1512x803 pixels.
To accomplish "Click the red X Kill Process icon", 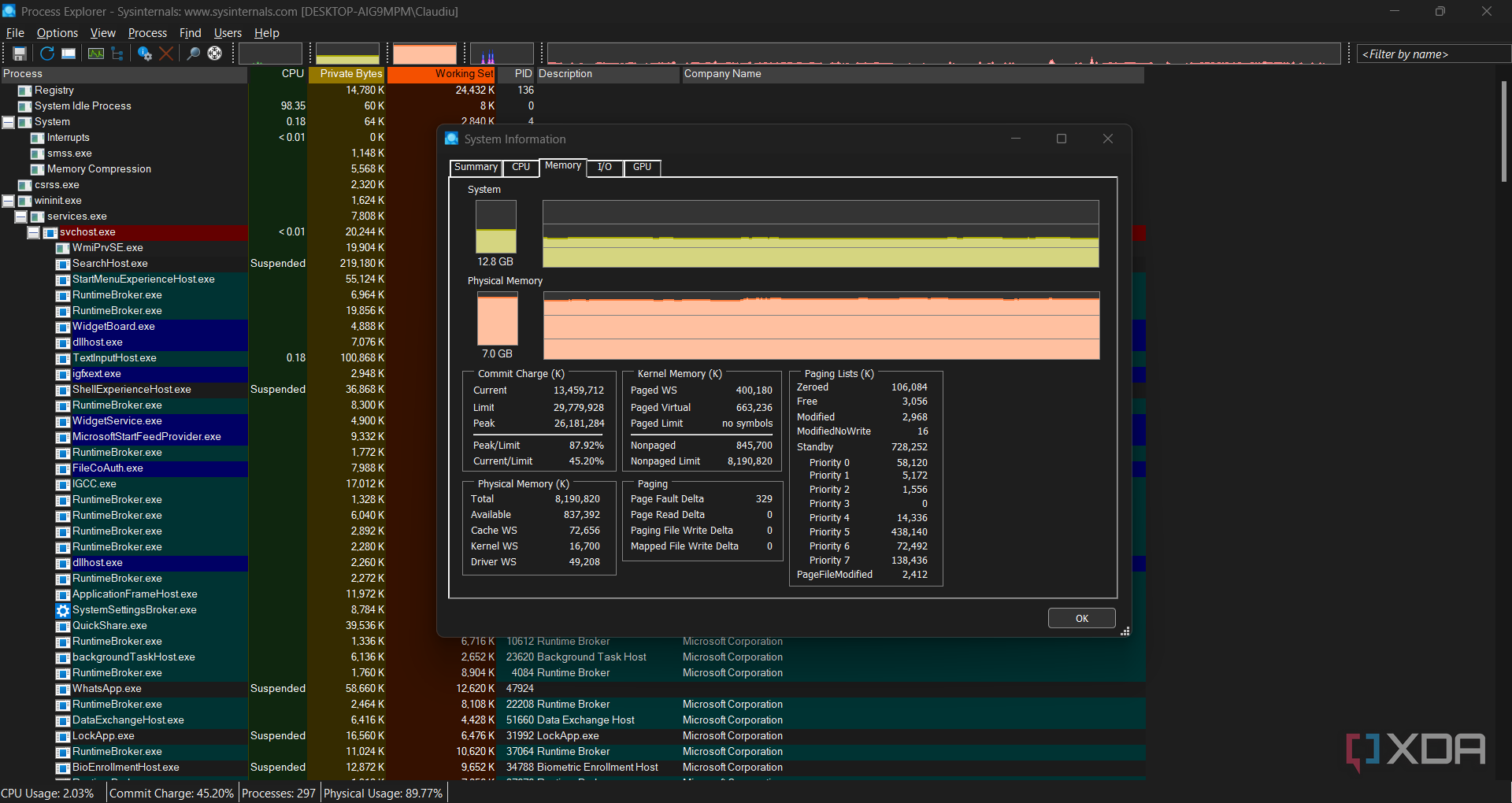I will pos(166,54).
